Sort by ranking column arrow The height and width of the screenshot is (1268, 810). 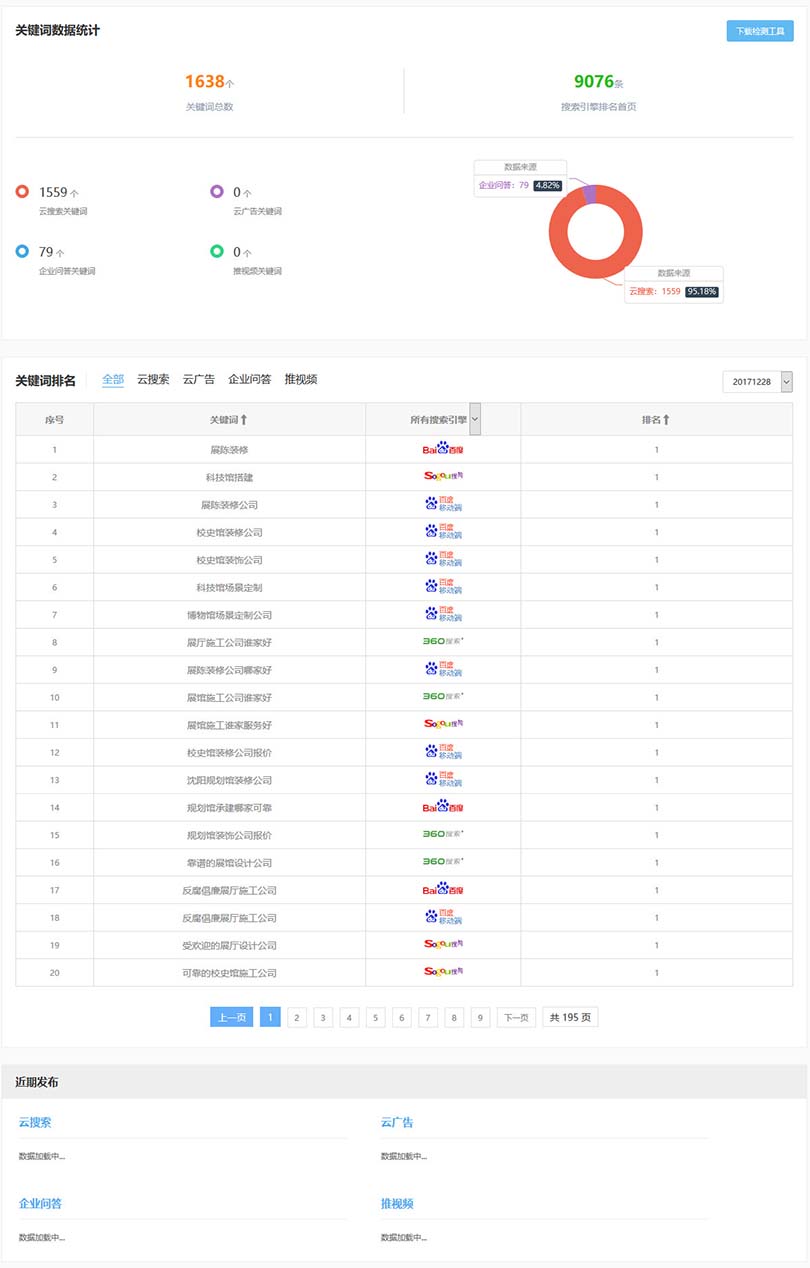[x=666, y=420]
